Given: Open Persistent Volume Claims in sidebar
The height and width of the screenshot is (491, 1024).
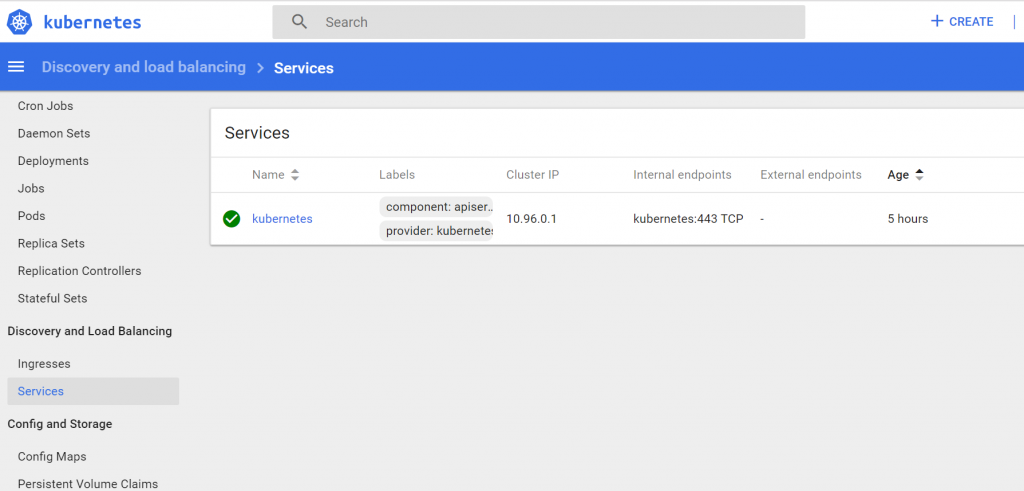Looking at the screenshot, I should (x=88, y=484).
